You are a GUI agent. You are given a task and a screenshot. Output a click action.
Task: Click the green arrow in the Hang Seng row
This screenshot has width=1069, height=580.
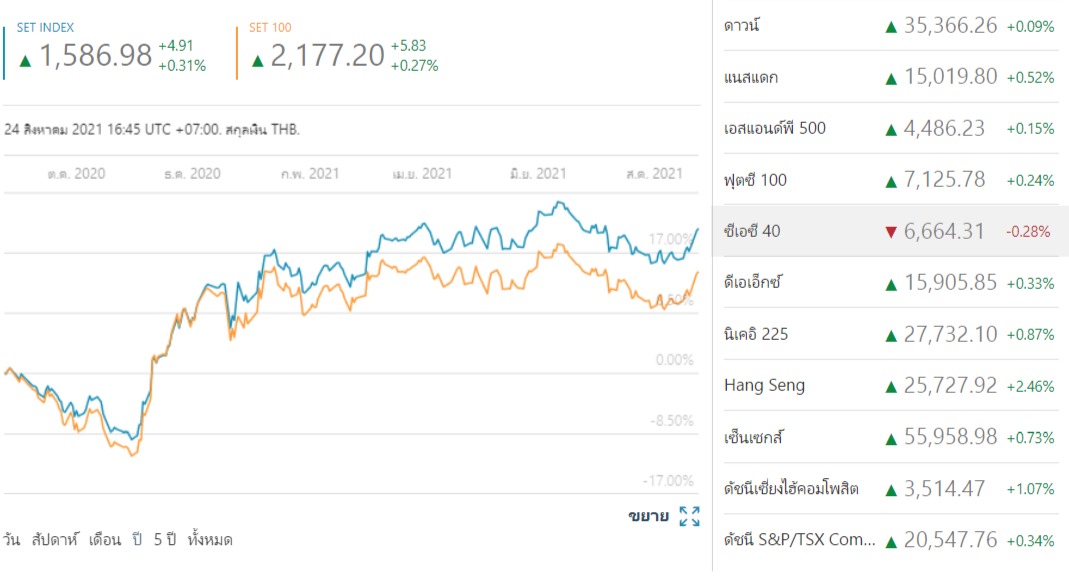coord(891,386)
